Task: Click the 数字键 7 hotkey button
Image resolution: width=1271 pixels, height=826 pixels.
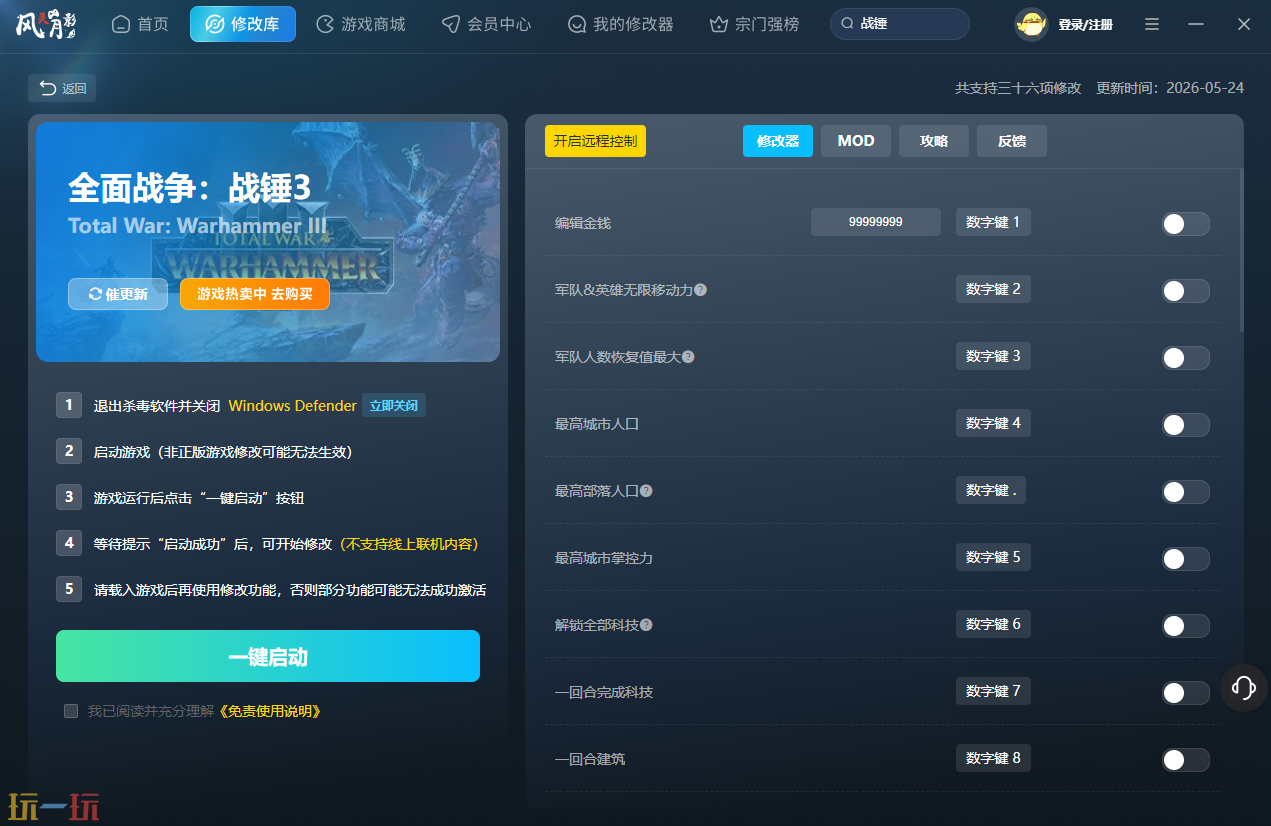Action: [x=993, y=691]
